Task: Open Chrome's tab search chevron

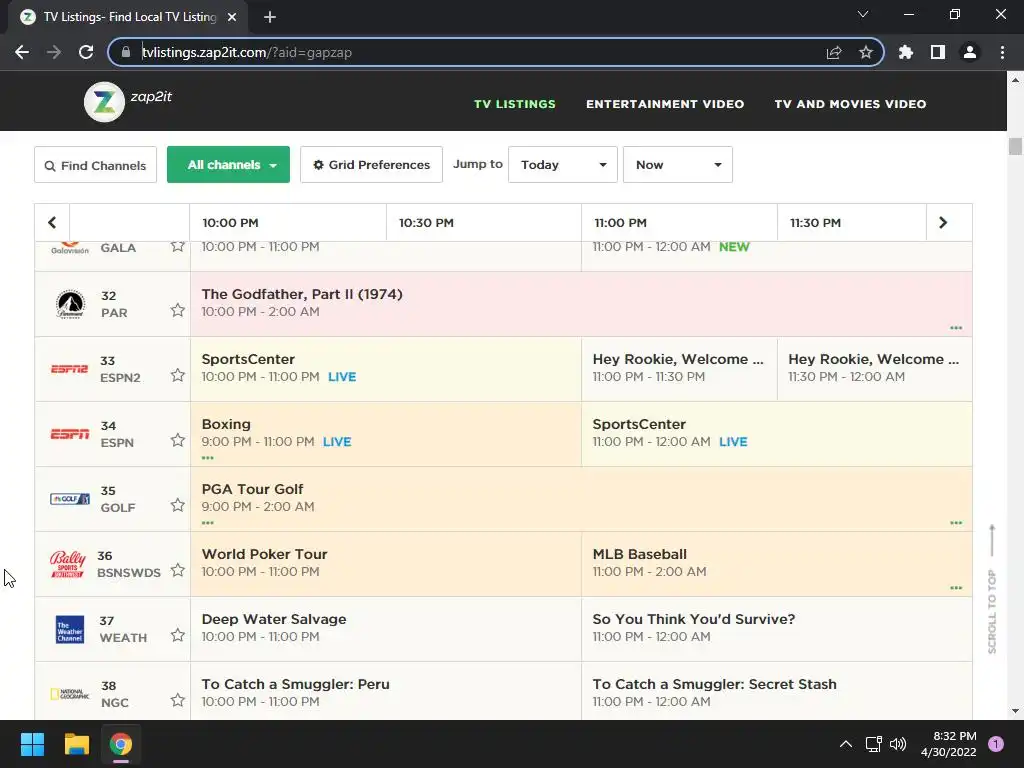Action: [863, 14]
